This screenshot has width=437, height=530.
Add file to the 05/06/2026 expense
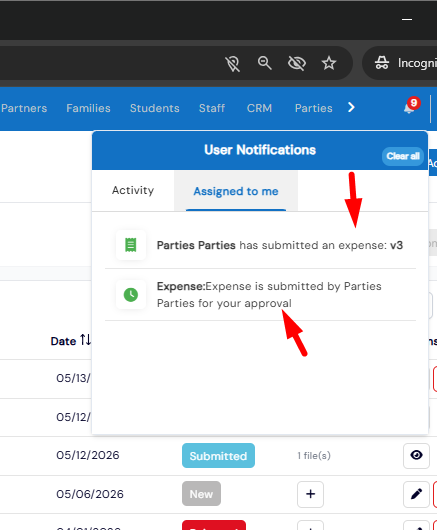310,494
